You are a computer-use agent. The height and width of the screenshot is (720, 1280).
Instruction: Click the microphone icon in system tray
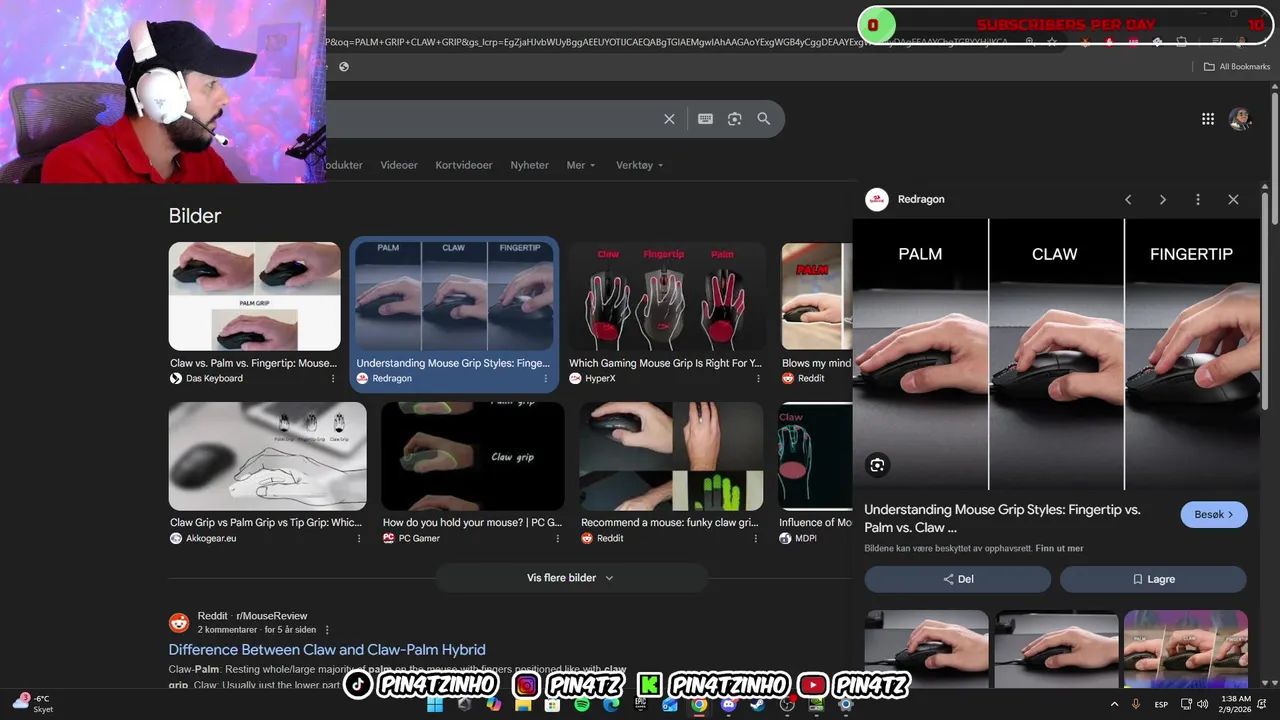click(x=1136, y=705)
